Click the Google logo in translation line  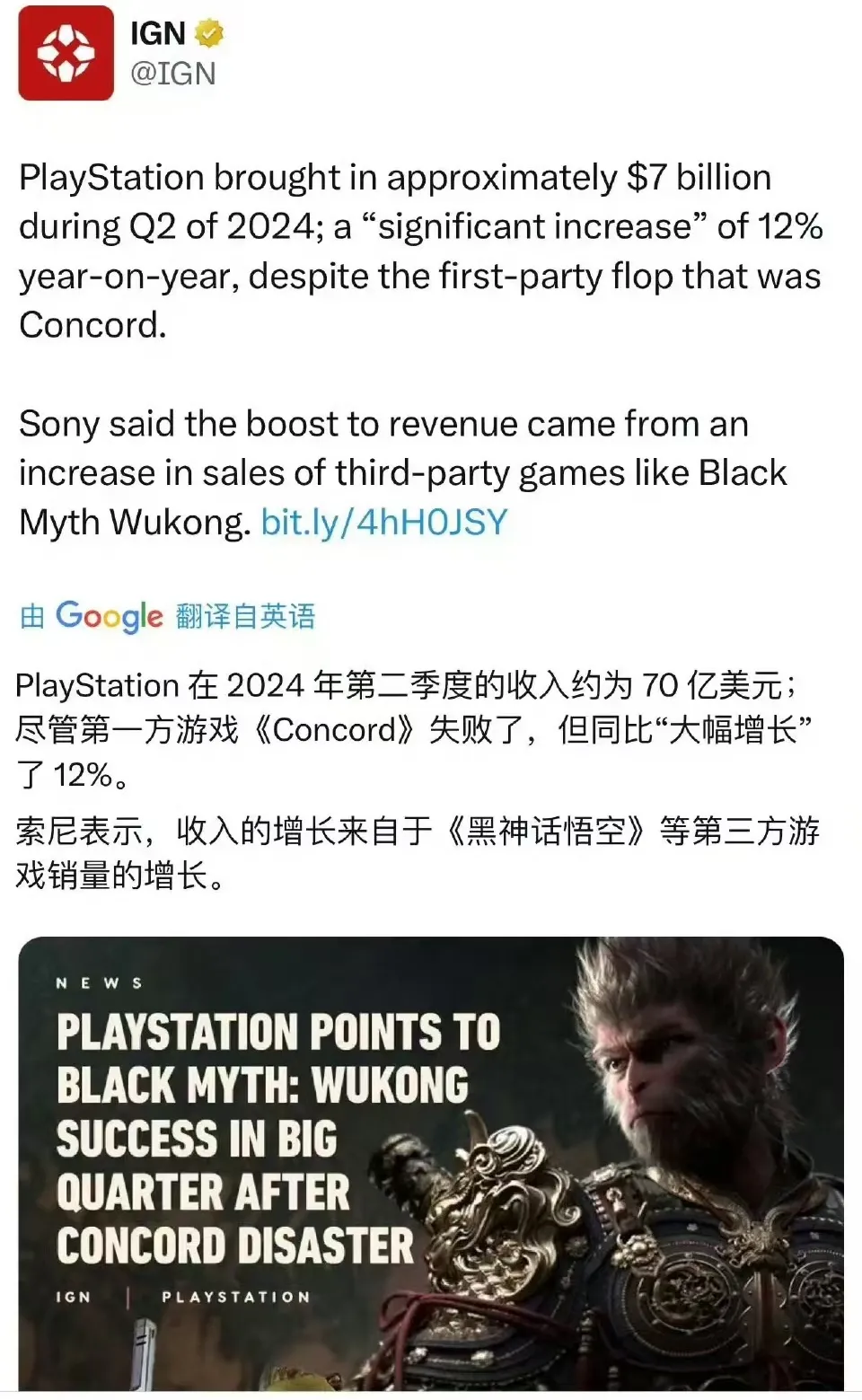pyautogui.click(x=109, y=617)
